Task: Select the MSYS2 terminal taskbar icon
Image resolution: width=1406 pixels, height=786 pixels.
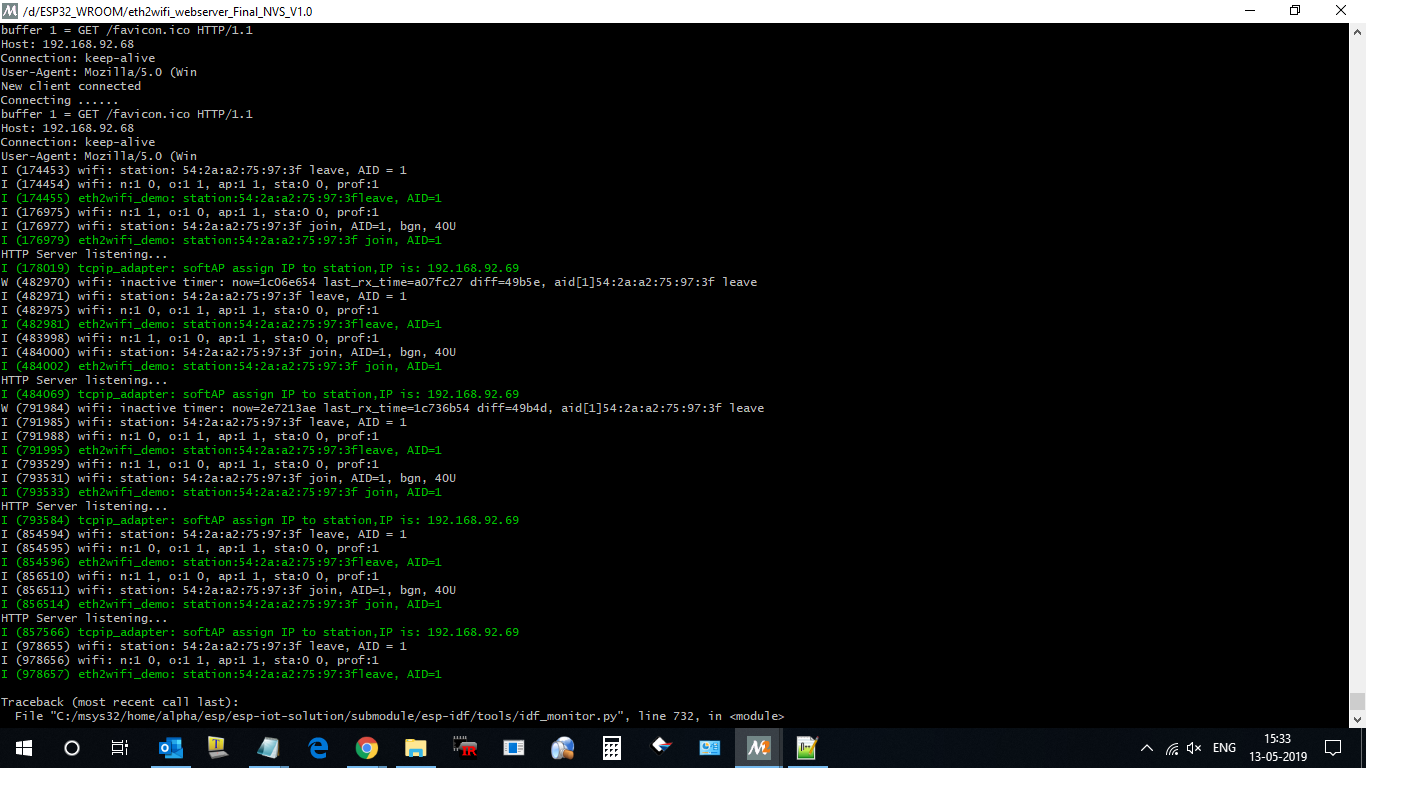Action: 759,748
